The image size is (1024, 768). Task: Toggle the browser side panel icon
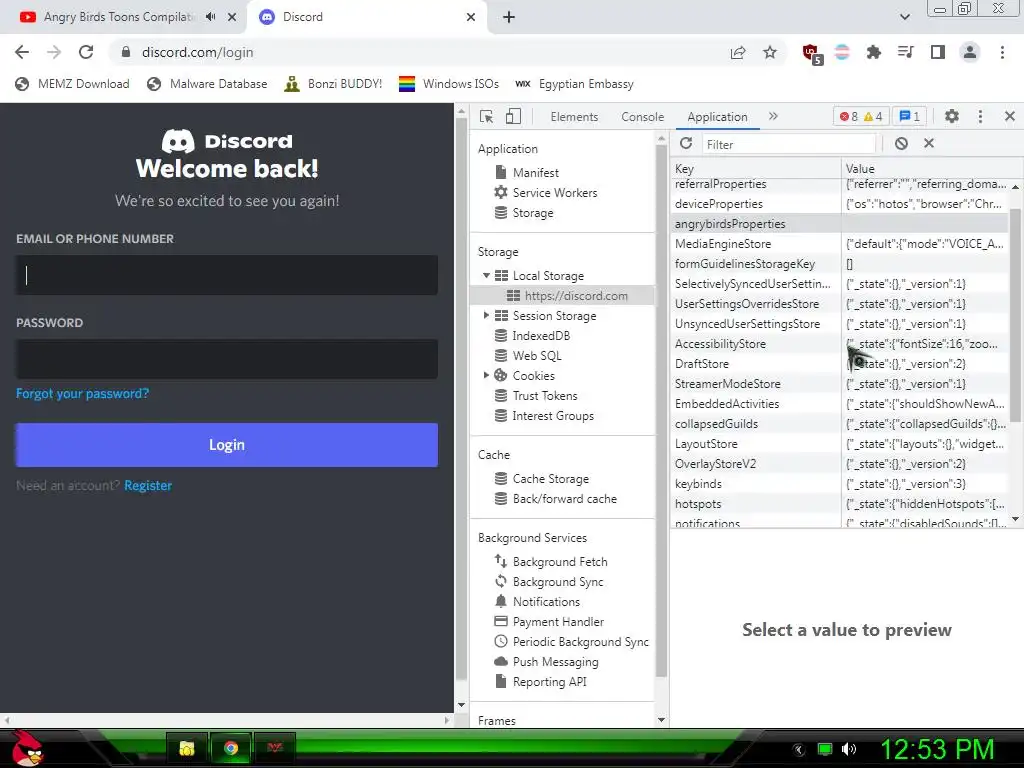tap(938, 52)
